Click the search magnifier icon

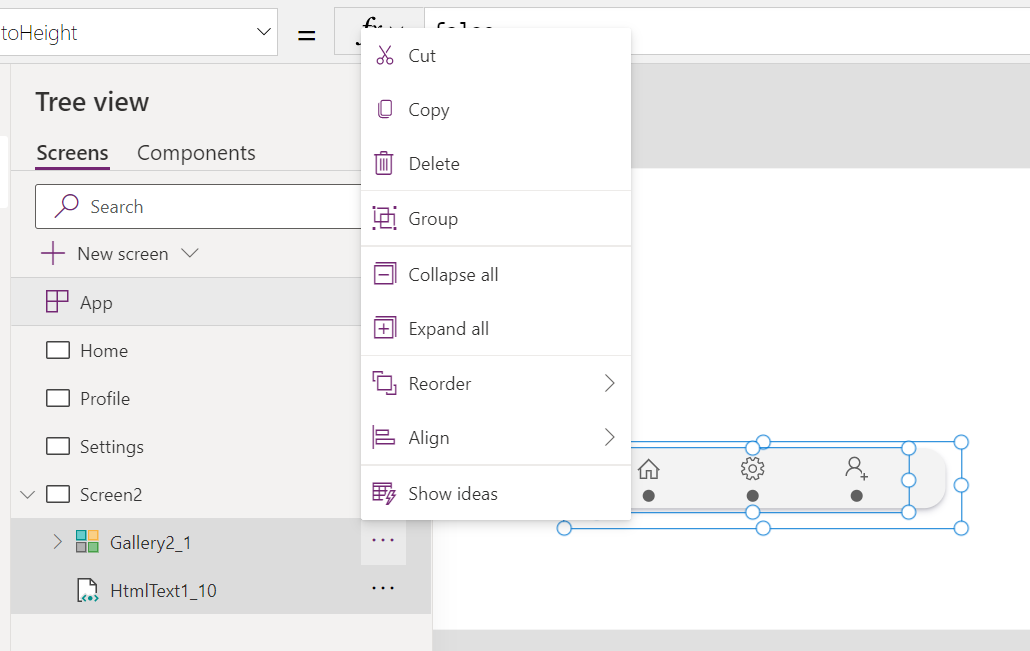(66, 206)
